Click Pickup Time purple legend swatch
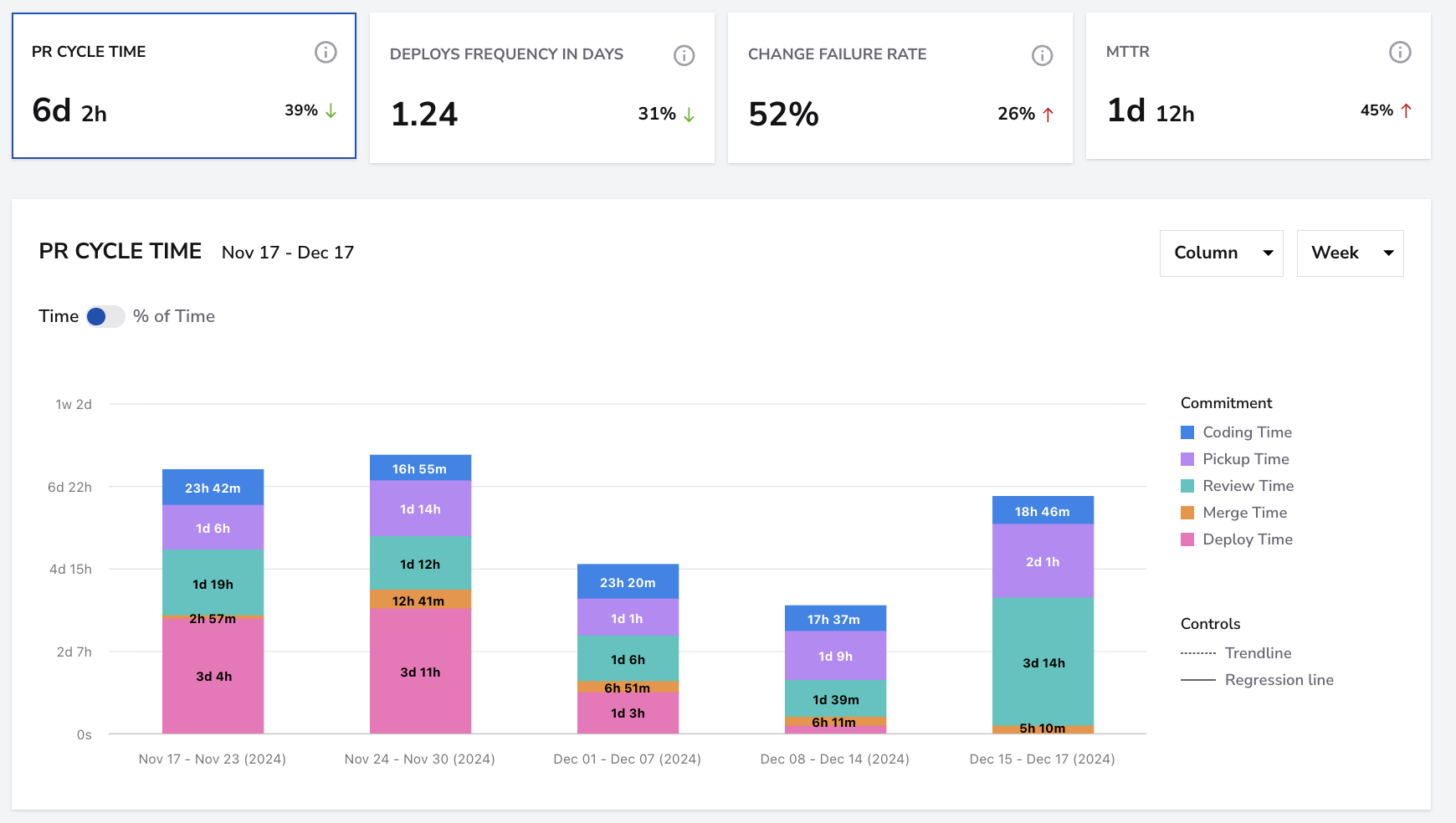Viewport: 1456px width, 823px height. (x=1187, y=459)
